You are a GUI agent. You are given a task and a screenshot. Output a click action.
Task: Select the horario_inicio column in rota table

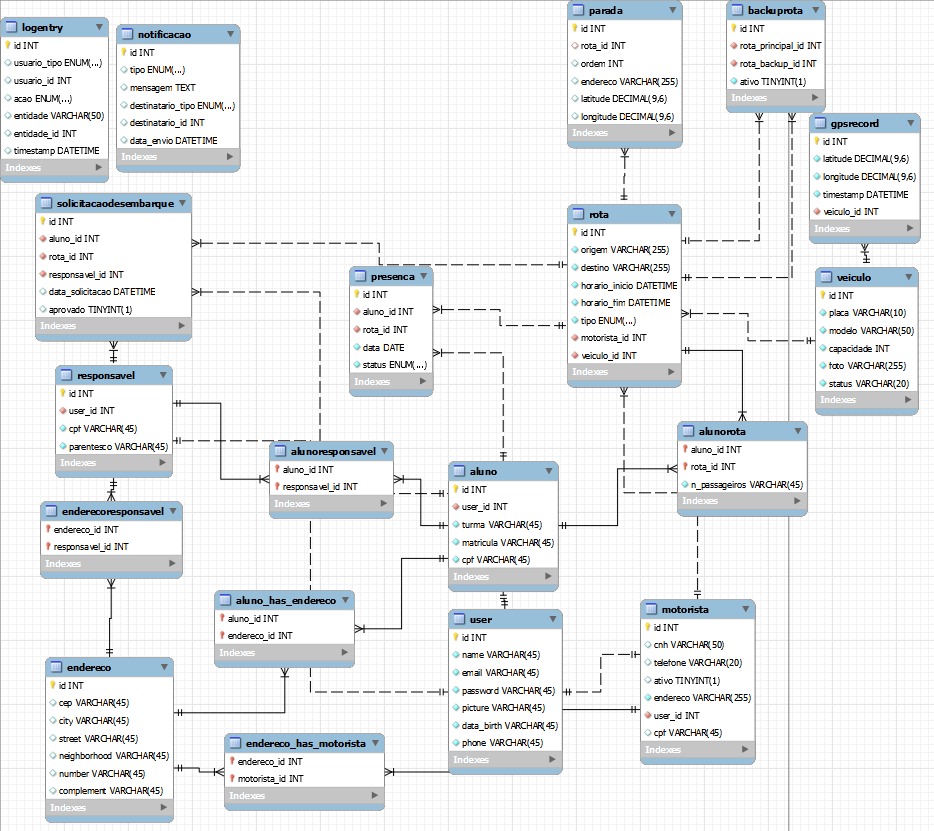click(x=628, y=285)
